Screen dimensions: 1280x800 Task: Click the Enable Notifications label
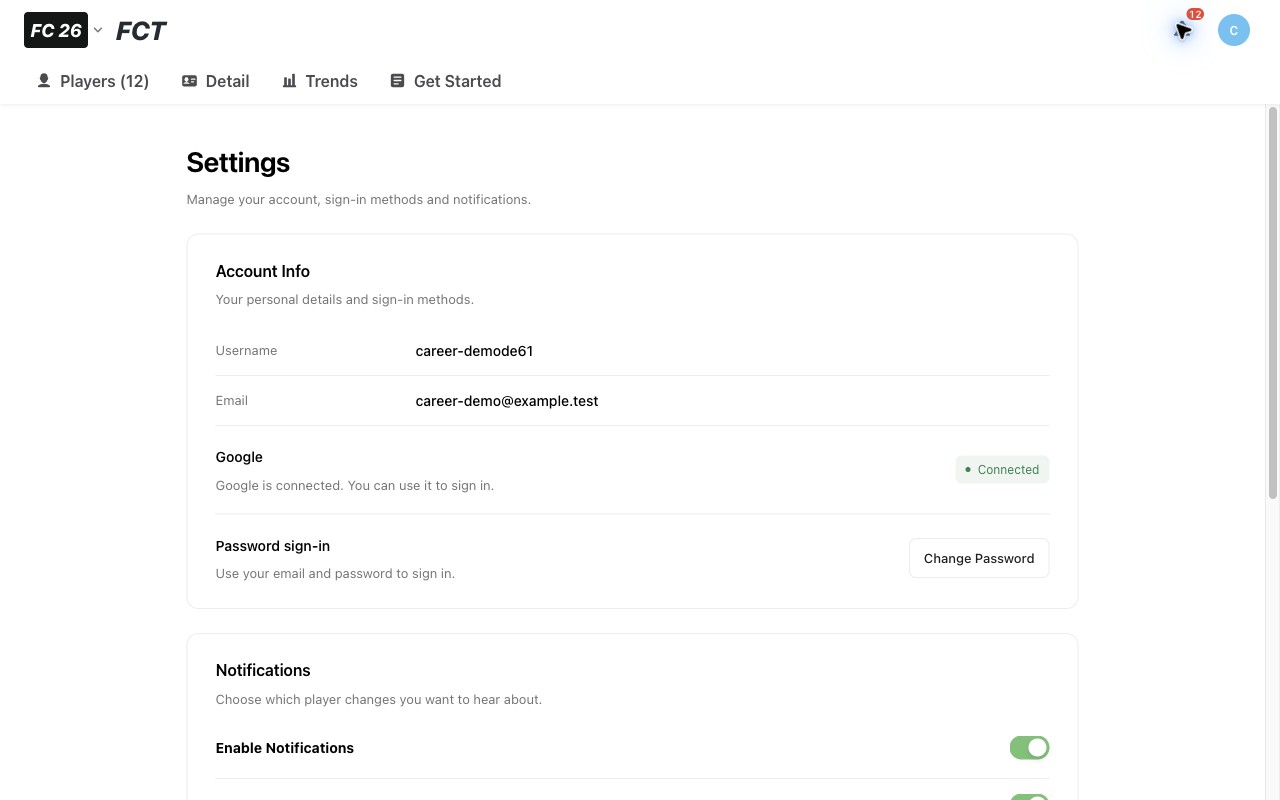tap(285, 748)
